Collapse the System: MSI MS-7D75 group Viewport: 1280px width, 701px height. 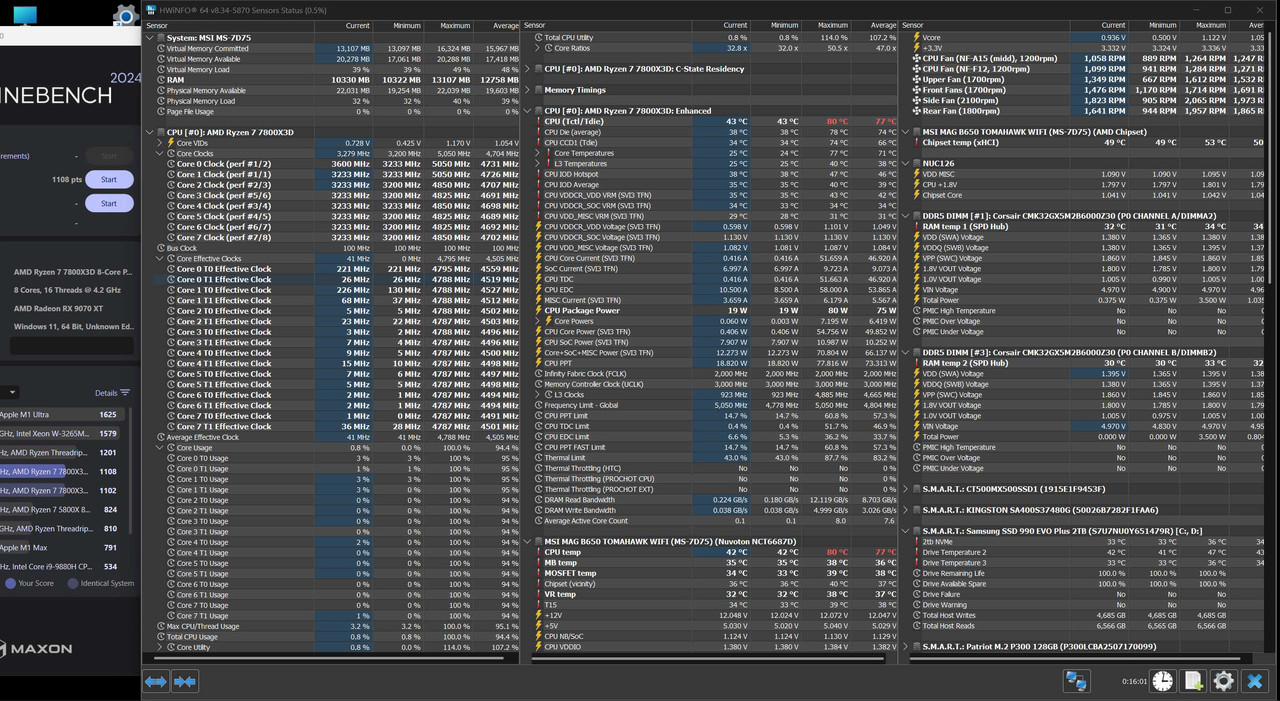click(x=150, y=38)
